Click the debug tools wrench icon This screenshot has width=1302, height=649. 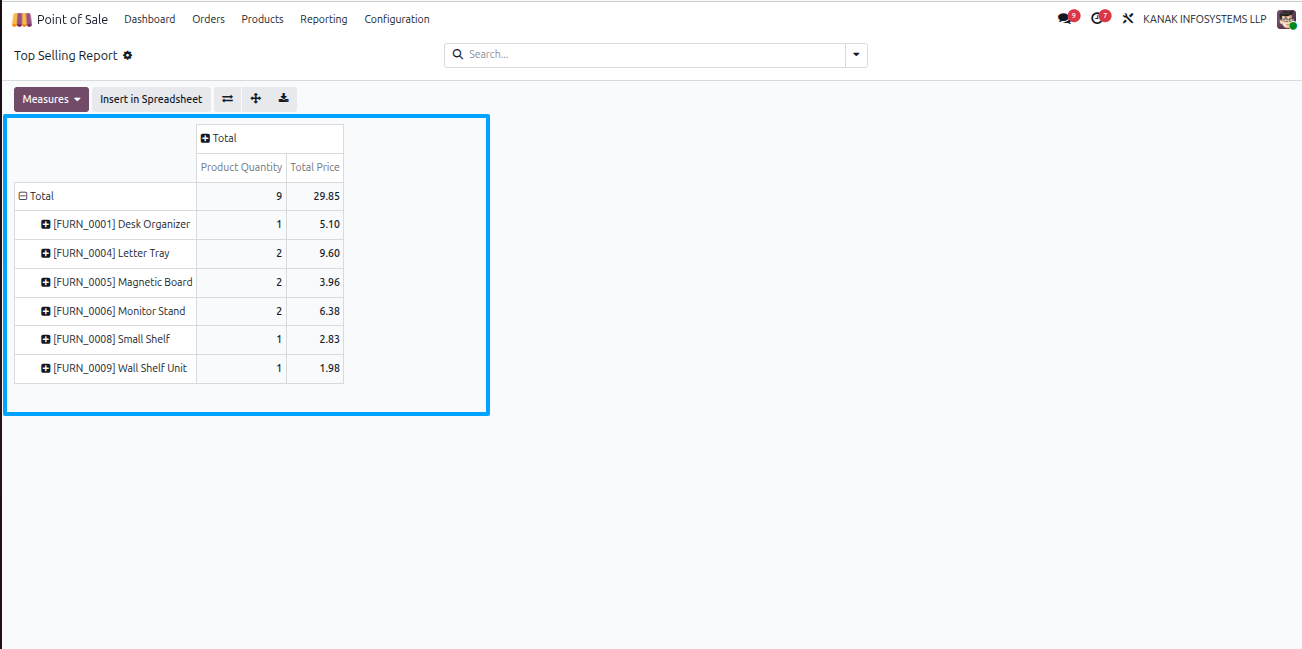point(1128,19)
